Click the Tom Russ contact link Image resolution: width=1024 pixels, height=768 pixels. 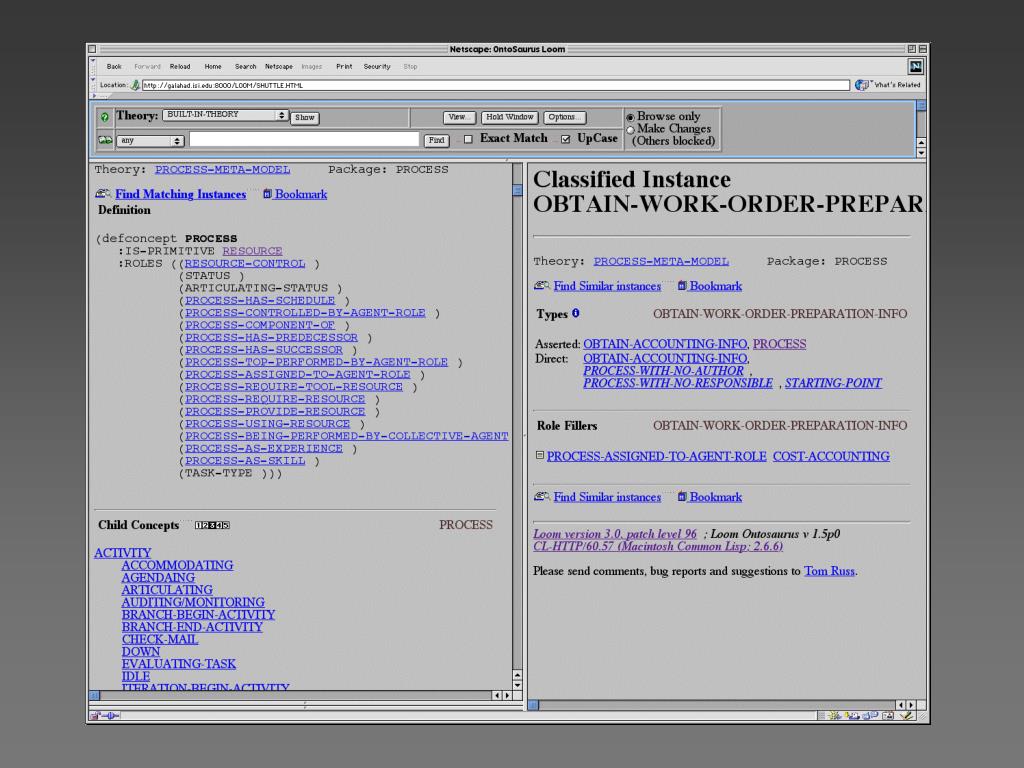point(829,571)
